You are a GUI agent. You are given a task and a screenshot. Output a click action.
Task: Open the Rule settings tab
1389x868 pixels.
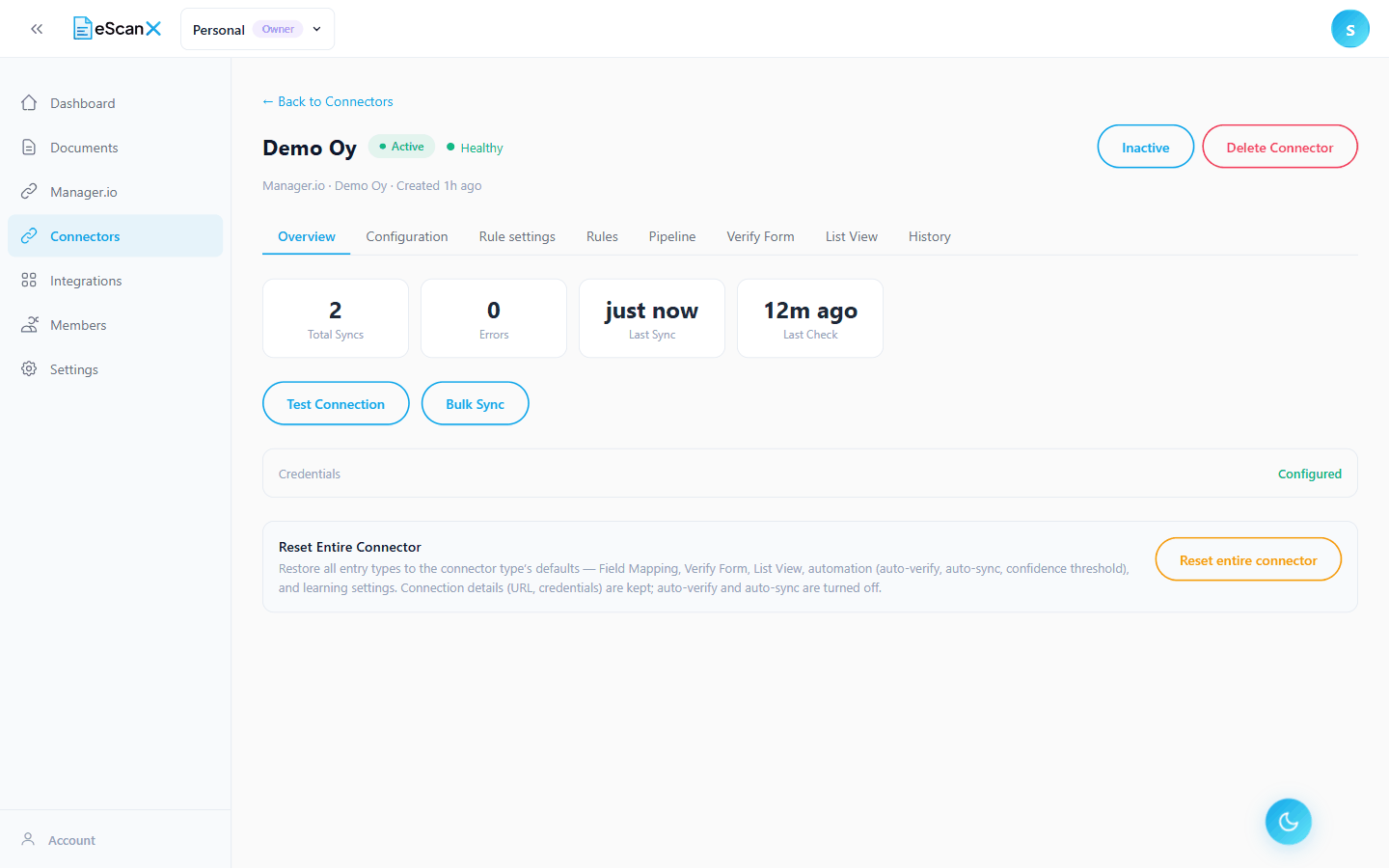[517, 236]
